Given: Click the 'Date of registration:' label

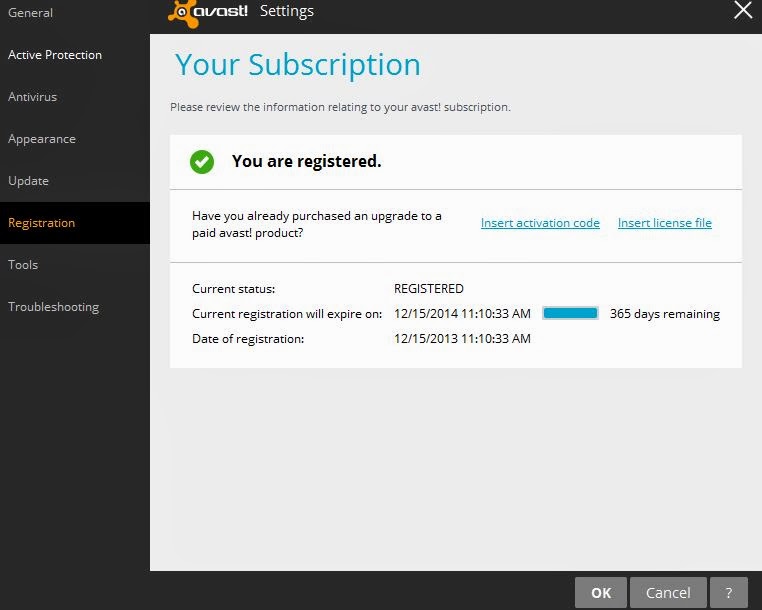Looking at the screenshot, I should [248, 339].
